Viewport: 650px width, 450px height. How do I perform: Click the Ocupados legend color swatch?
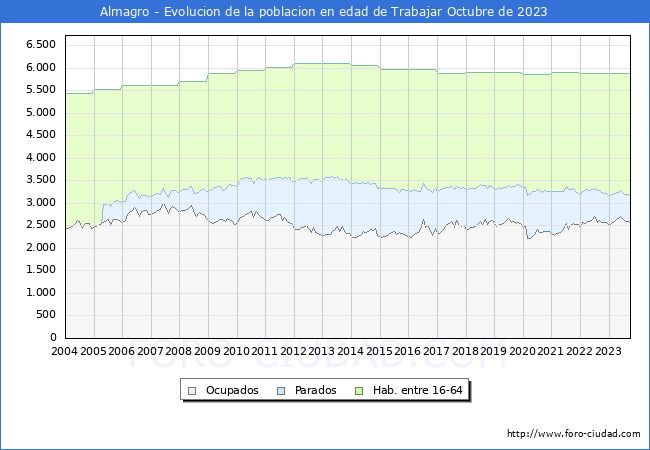click(192, 391)
